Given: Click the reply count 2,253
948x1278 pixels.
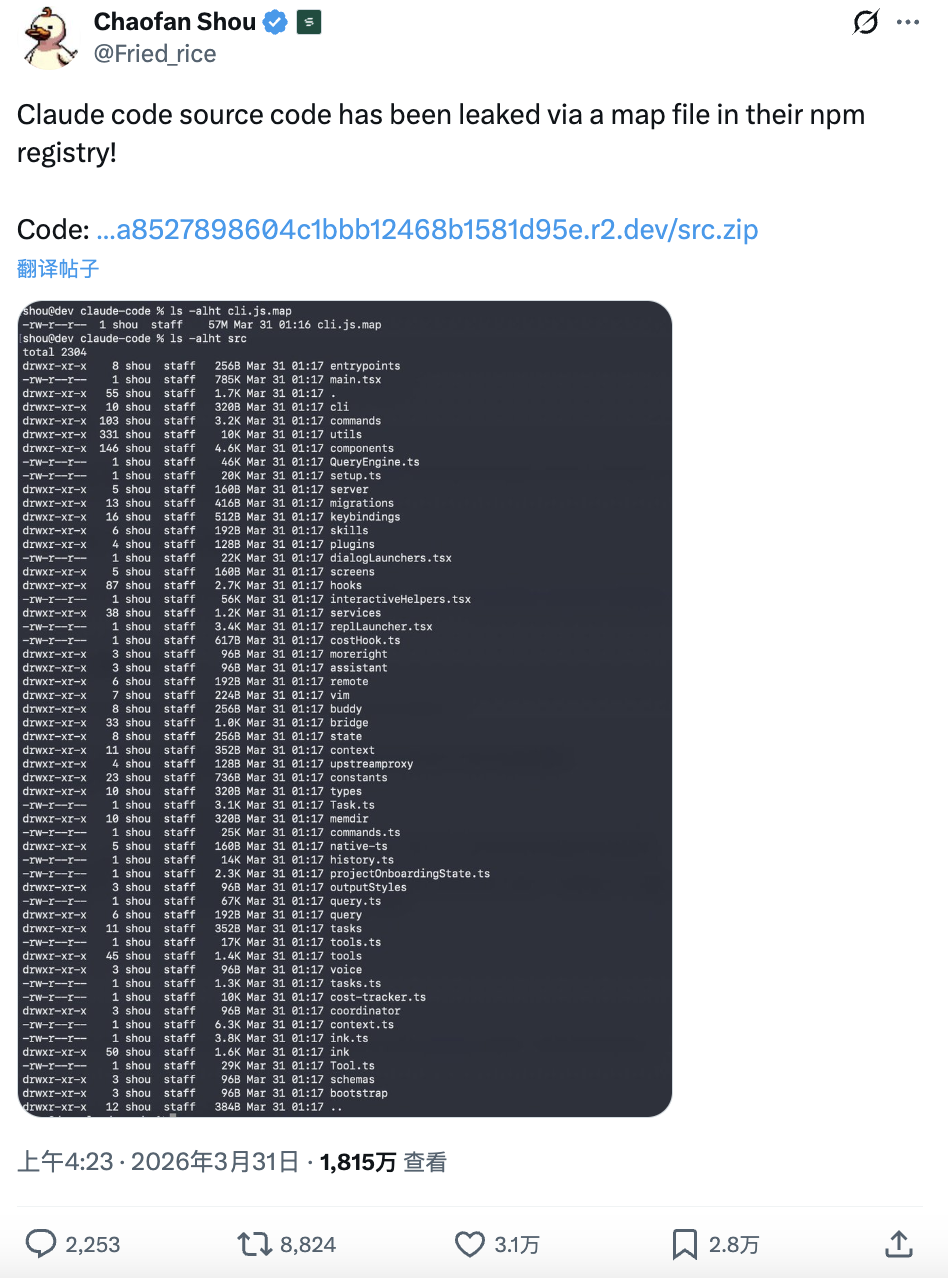Looking at the screenshot, I should pyautogui.click(x=86, y=1244).
